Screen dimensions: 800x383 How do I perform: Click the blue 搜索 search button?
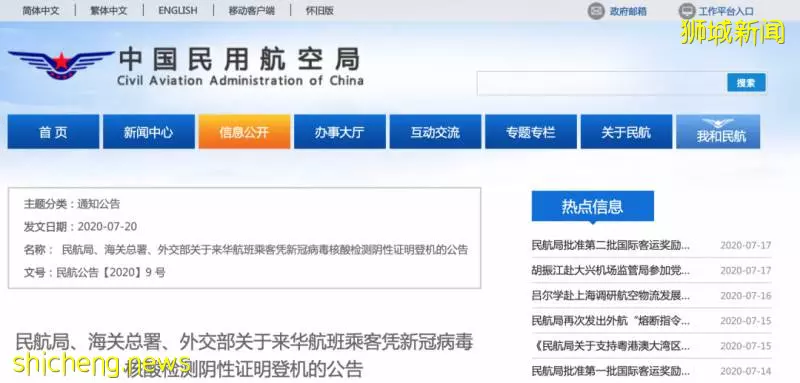[746, 83]
